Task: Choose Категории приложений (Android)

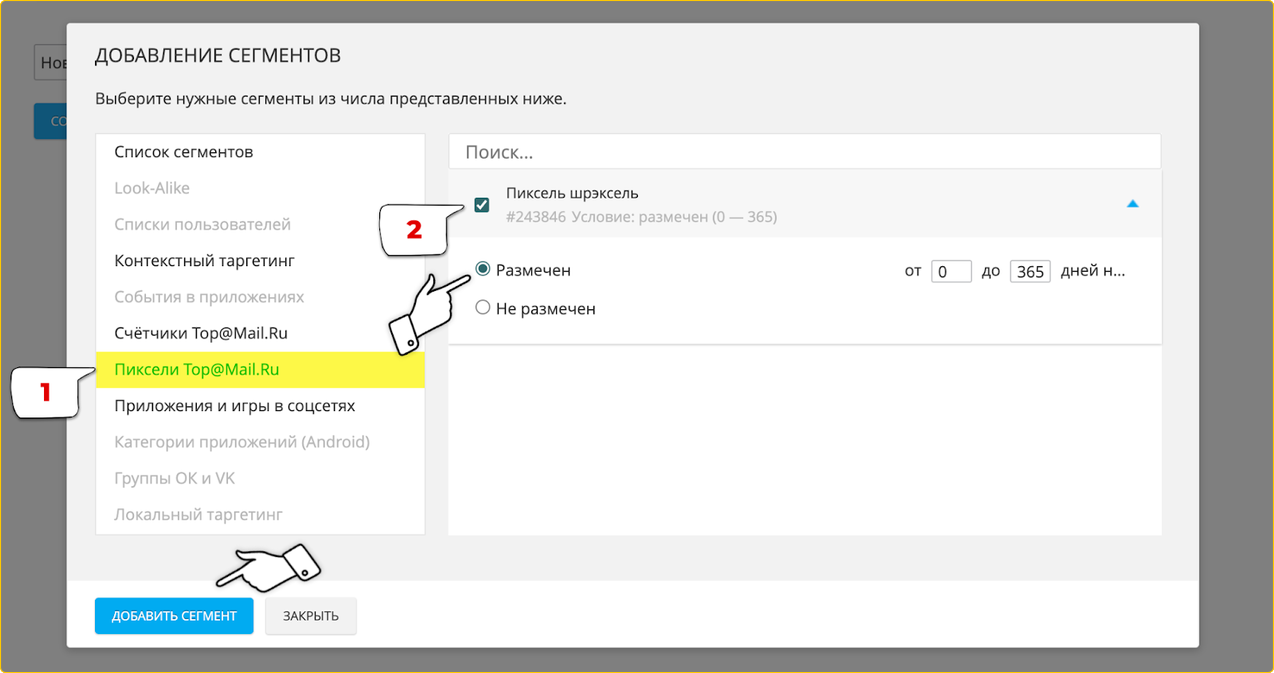Action: pos(242,442)
